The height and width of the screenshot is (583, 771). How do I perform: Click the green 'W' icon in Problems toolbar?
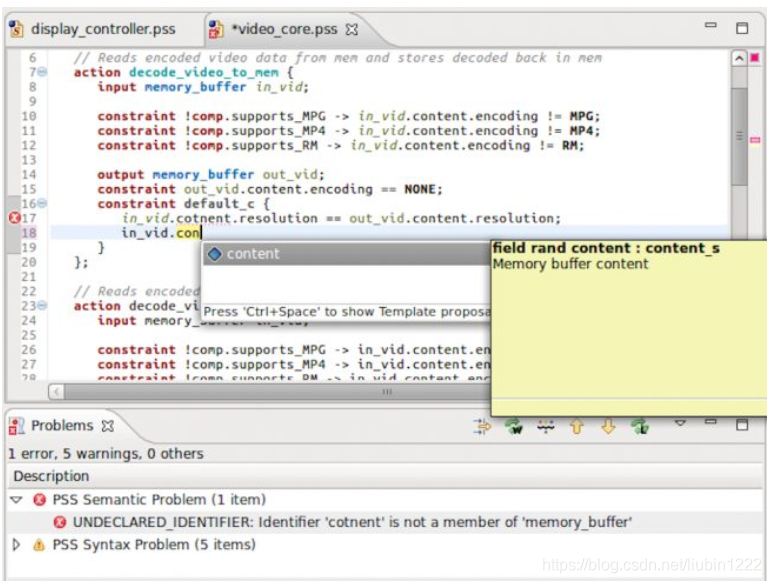[514, 426]
